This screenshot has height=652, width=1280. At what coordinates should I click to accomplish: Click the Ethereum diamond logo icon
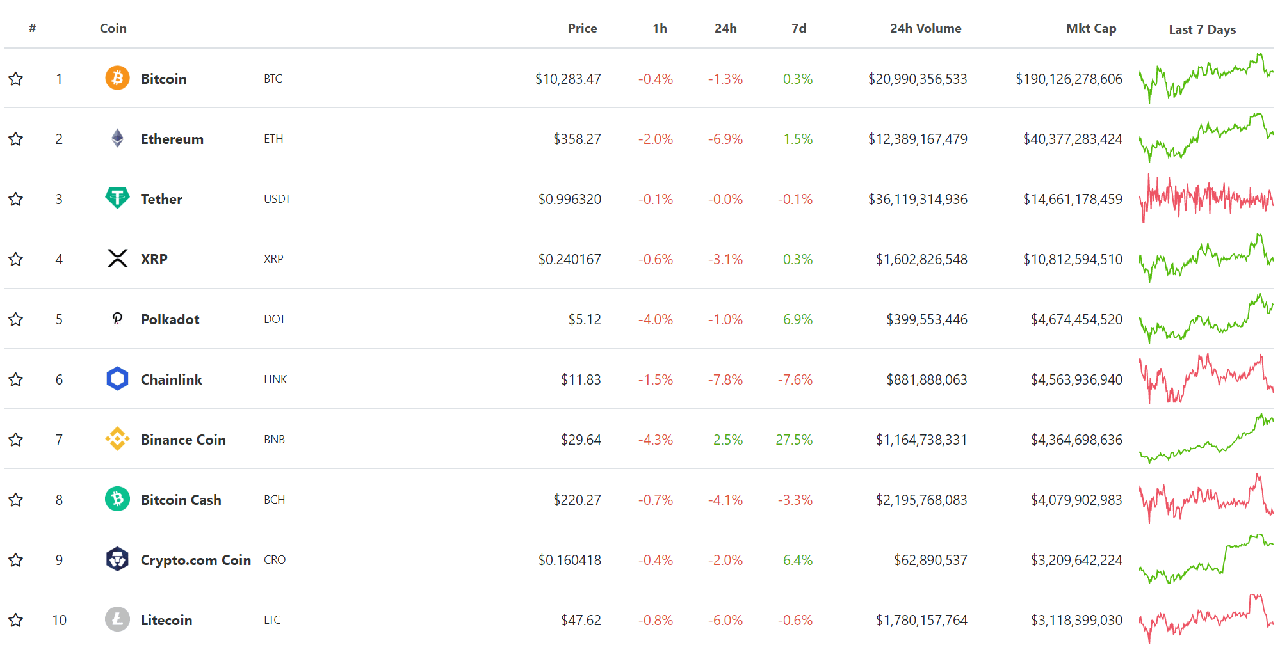117,138
